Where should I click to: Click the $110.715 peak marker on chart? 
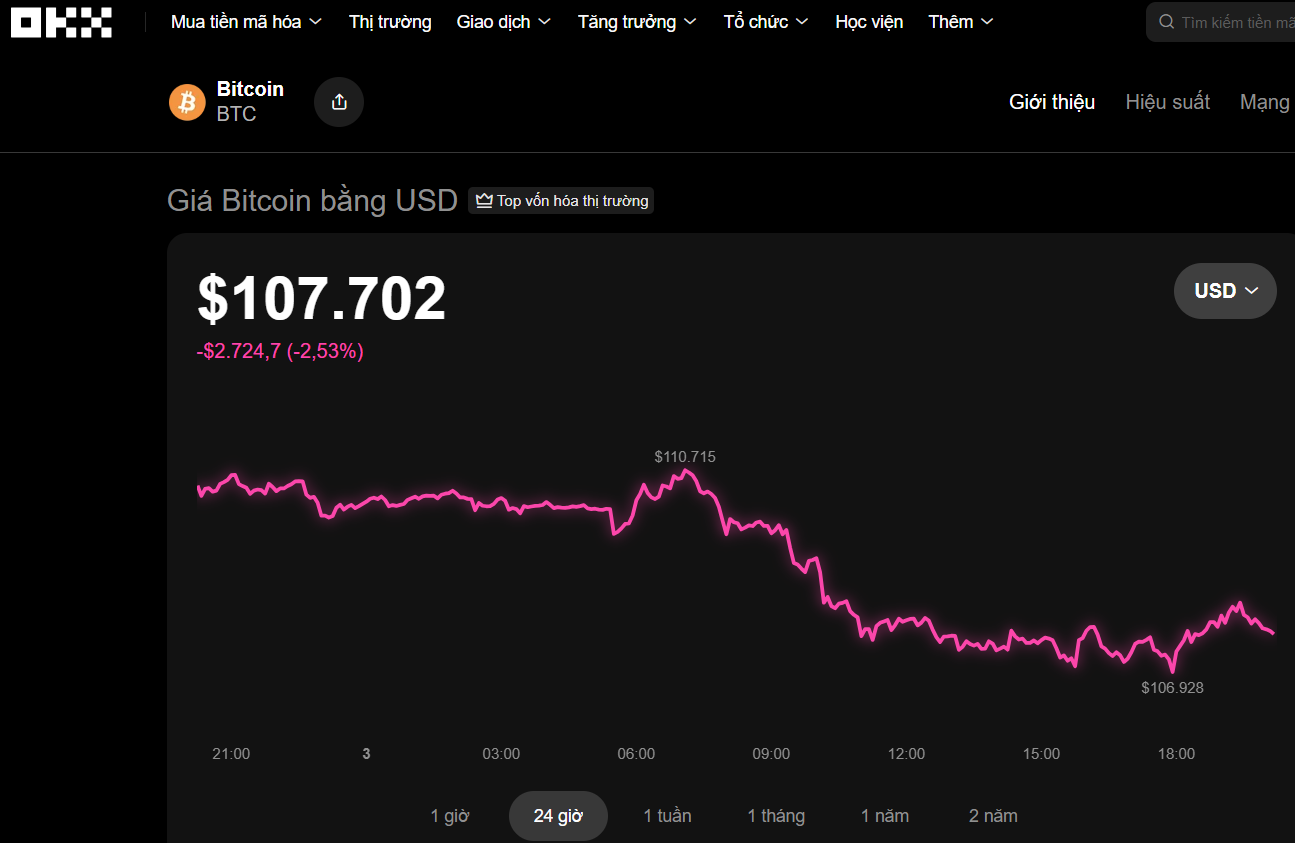(685, 457)
